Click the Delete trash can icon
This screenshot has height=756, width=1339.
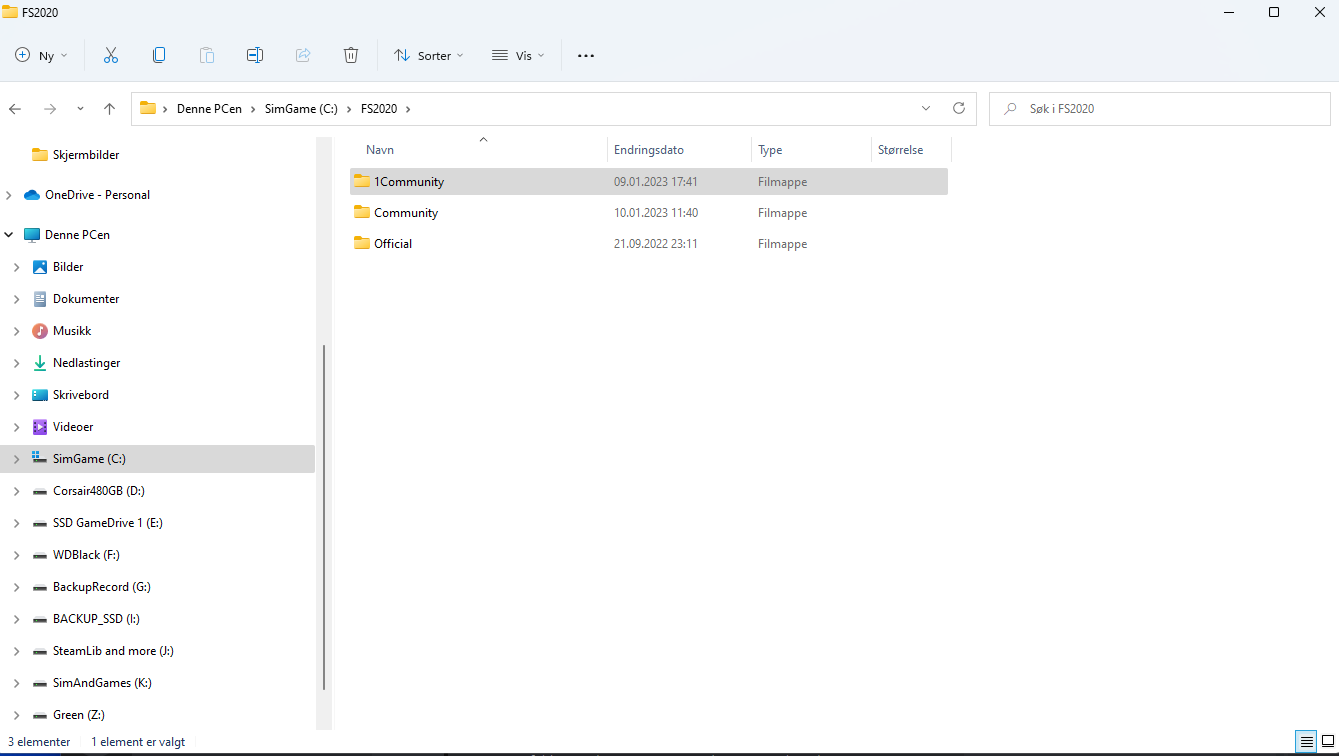(x=351, y=56)
